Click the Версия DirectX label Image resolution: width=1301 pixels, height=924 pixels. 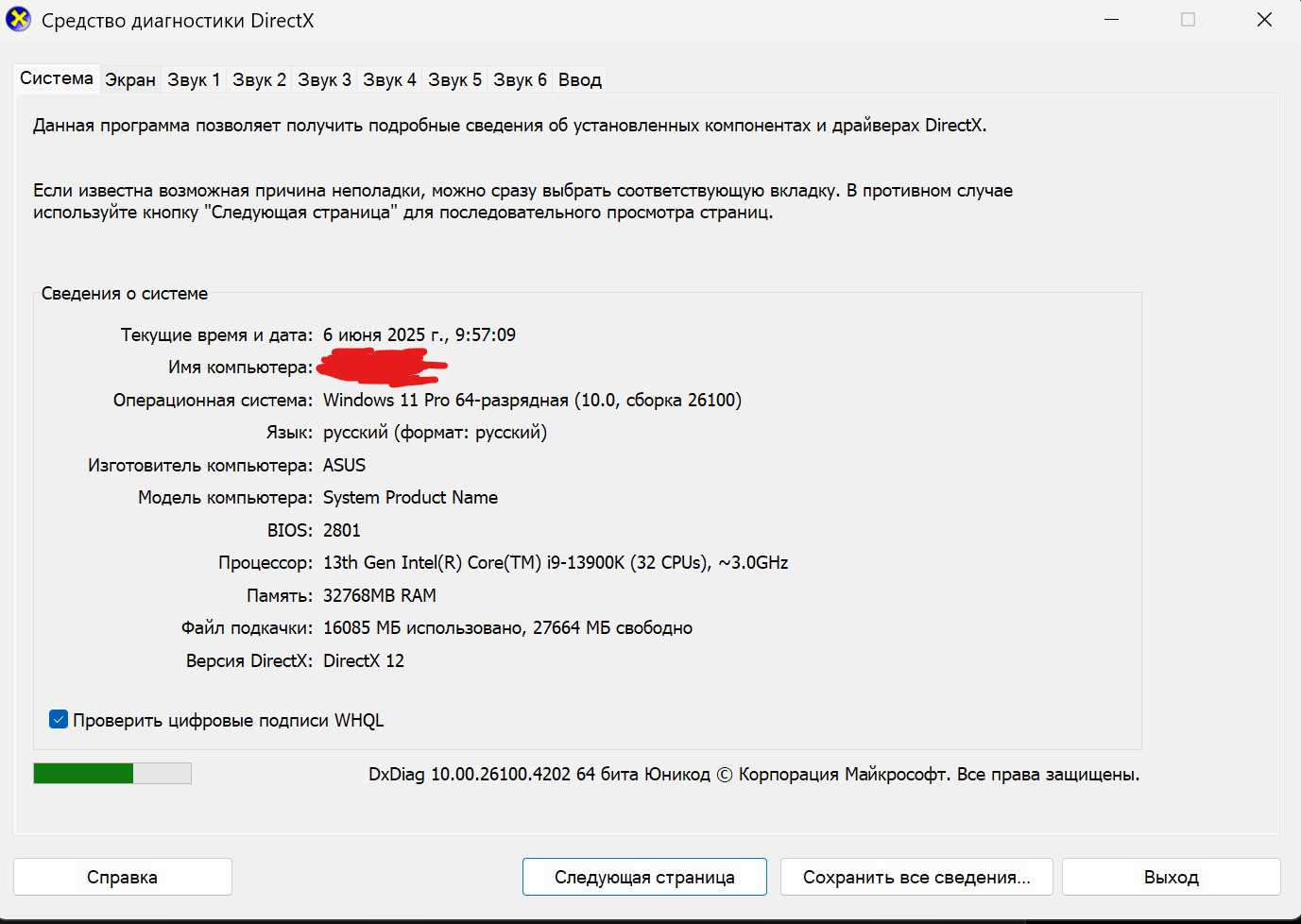point(249,660)
